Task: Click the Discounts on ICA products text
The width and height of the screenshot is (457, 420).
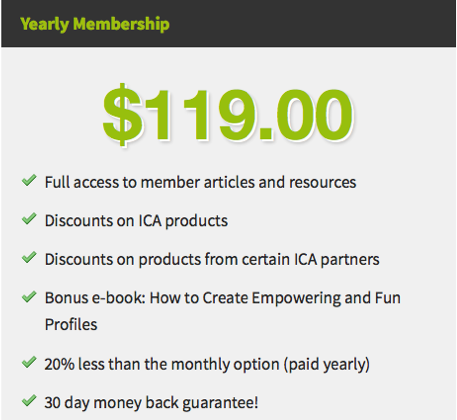Action: [136, 221]
